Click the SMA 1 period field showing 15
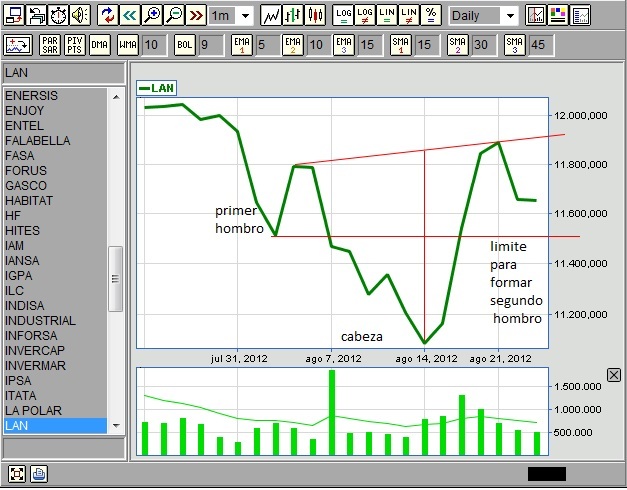Image resolution: width=627 pixels, height=490 pixels. pyautogui.click(x=427, y=45)
